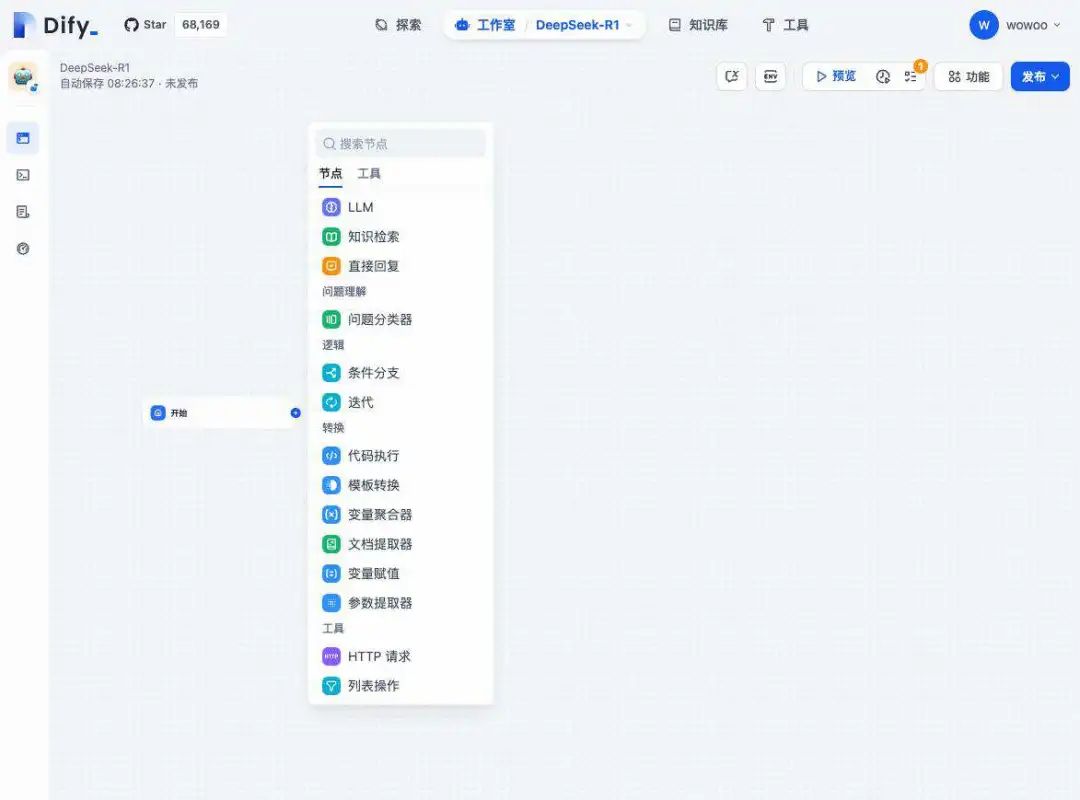Image resolution: width=1080 pixels, height=800 pixels.
Task: Open the API access terminal sidebar icon
Action: pos(23,175)
